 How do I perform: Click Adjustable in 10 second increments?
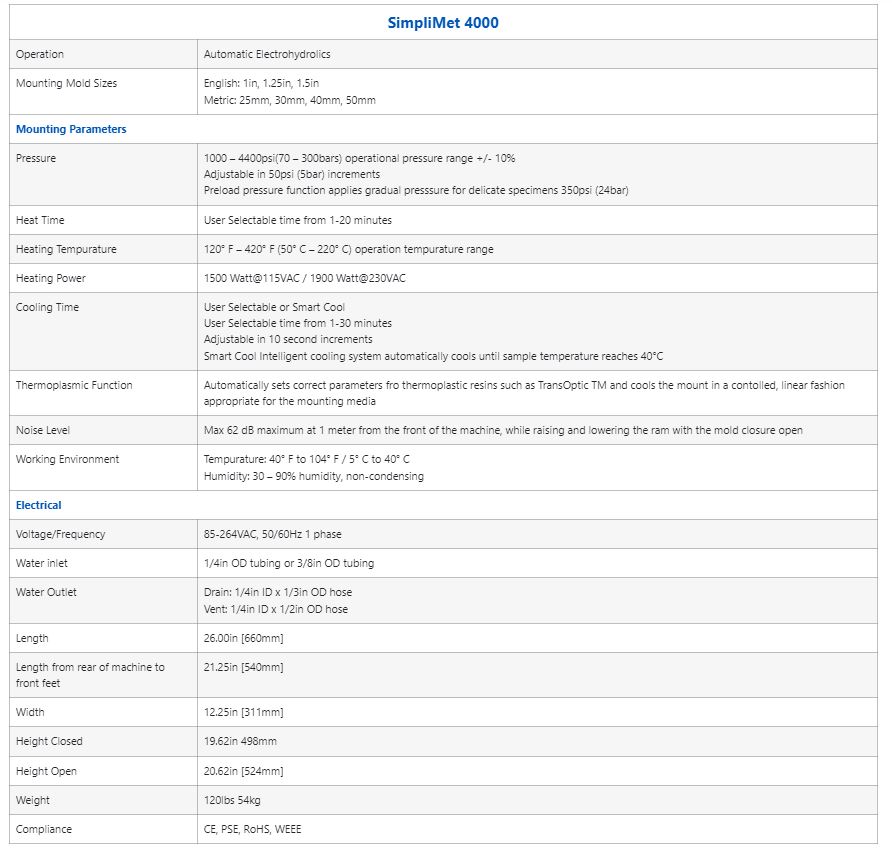[288, 339]
